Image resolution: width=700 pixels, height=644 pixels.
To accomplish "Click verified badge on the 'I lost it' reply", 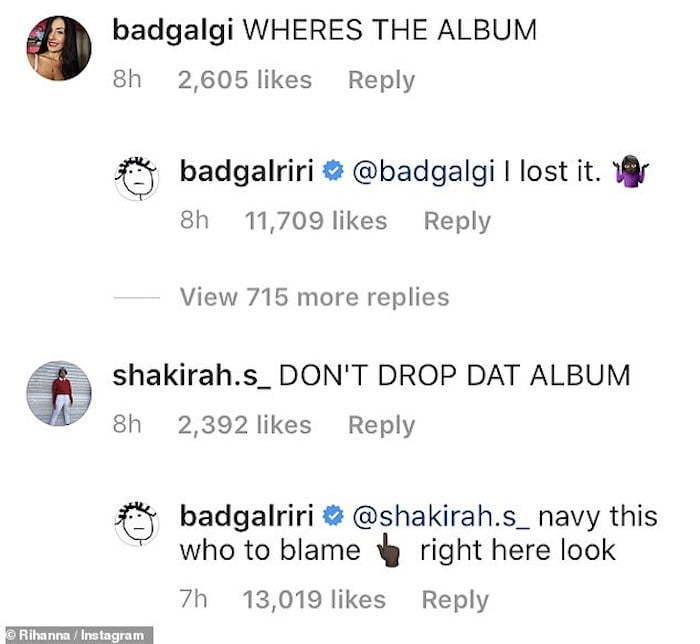I will [x=333, y=171].
